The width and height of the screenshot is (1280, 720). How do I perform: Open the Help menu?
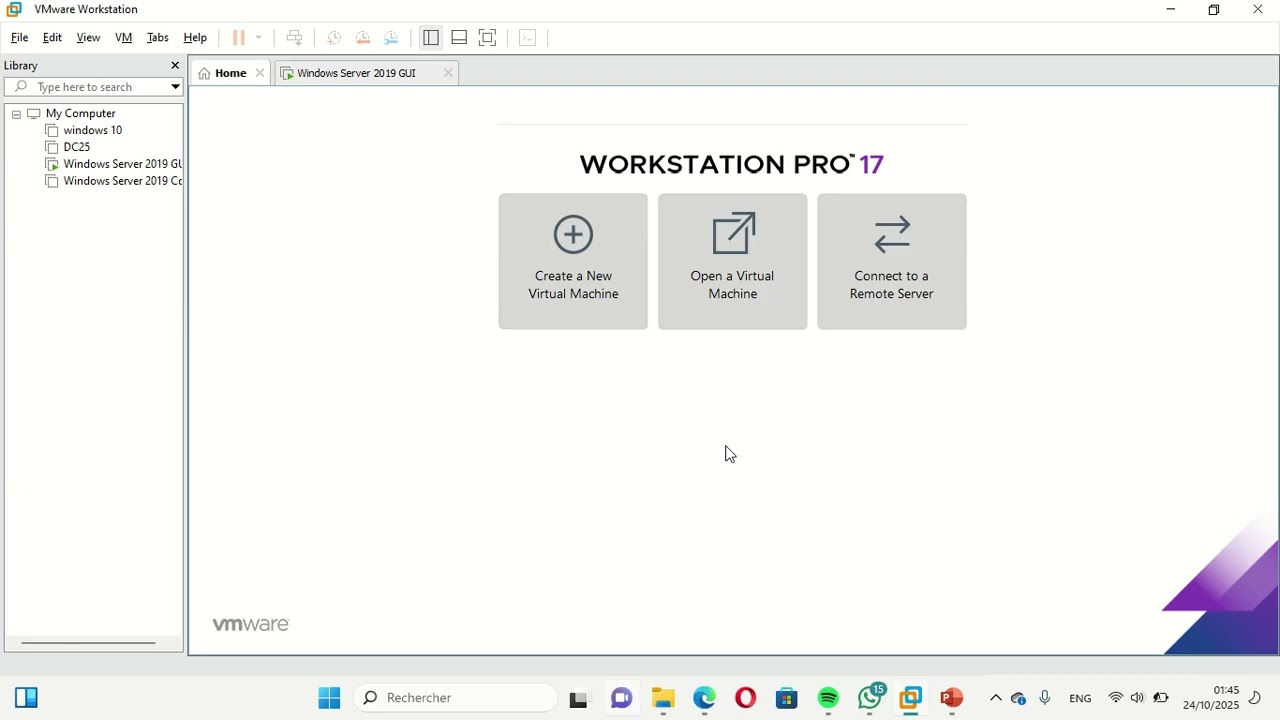click(195, 38)
